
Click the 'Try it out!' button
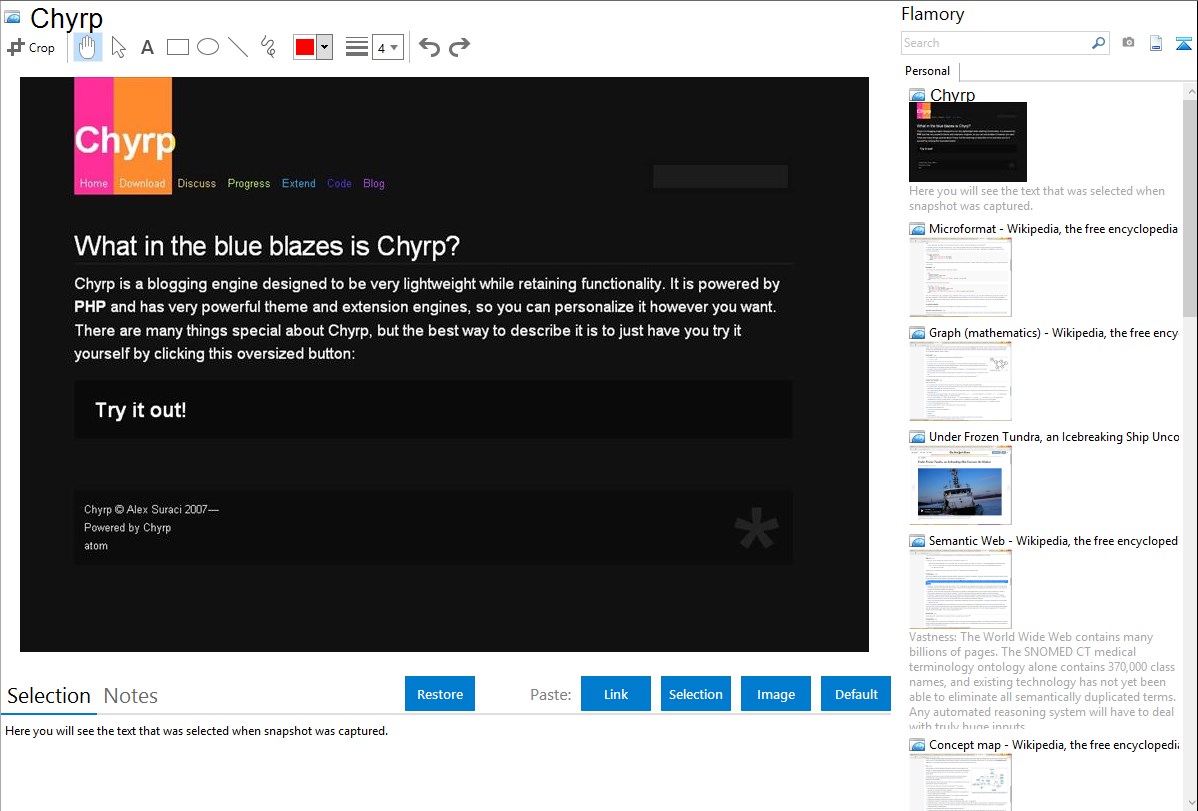tap(432, 410)
